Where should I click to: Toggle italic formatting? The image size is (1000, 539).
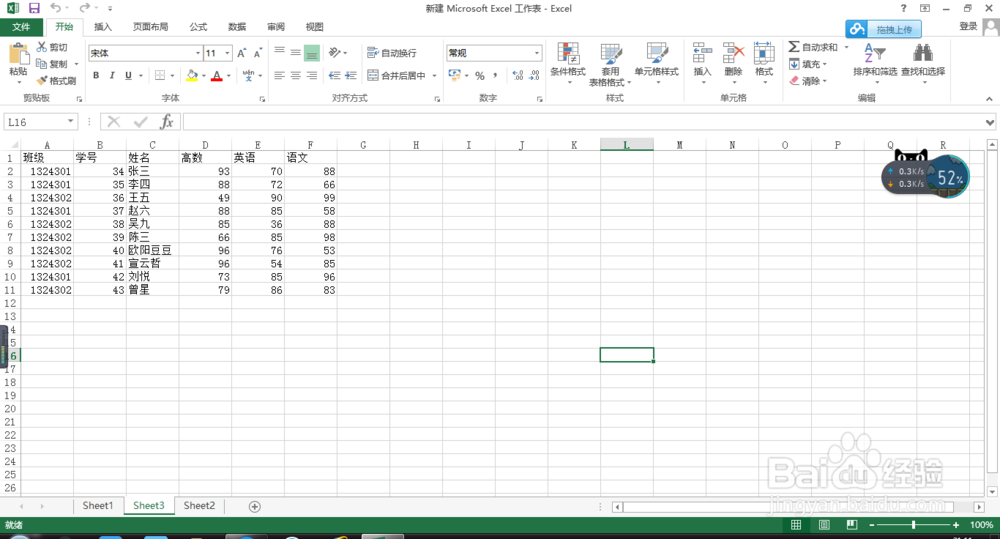click(x=112, y=75)
